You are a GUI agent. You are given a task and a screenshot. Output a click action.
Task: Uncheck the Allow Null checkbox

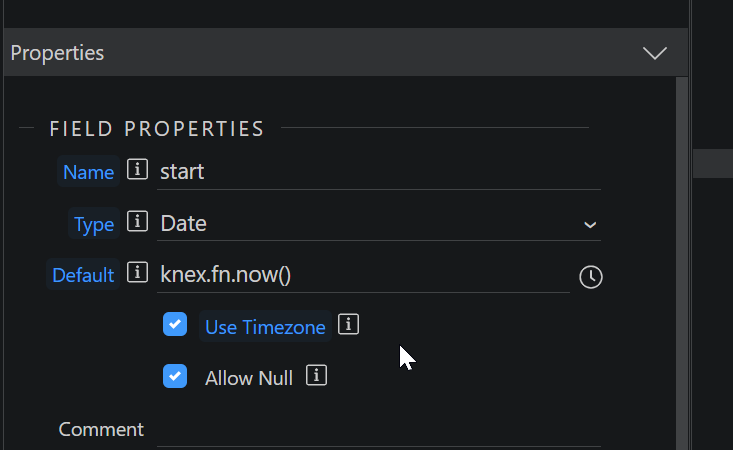[x=175, y=376]
